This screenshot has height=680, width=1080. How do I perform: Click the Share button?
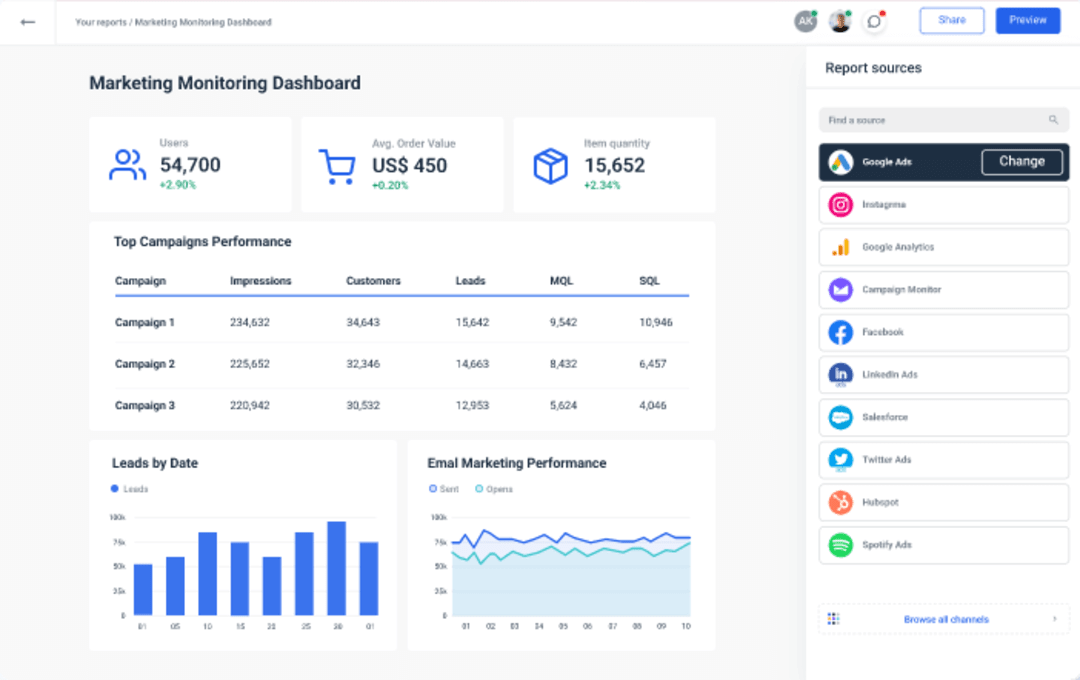[x=951, y=20]
